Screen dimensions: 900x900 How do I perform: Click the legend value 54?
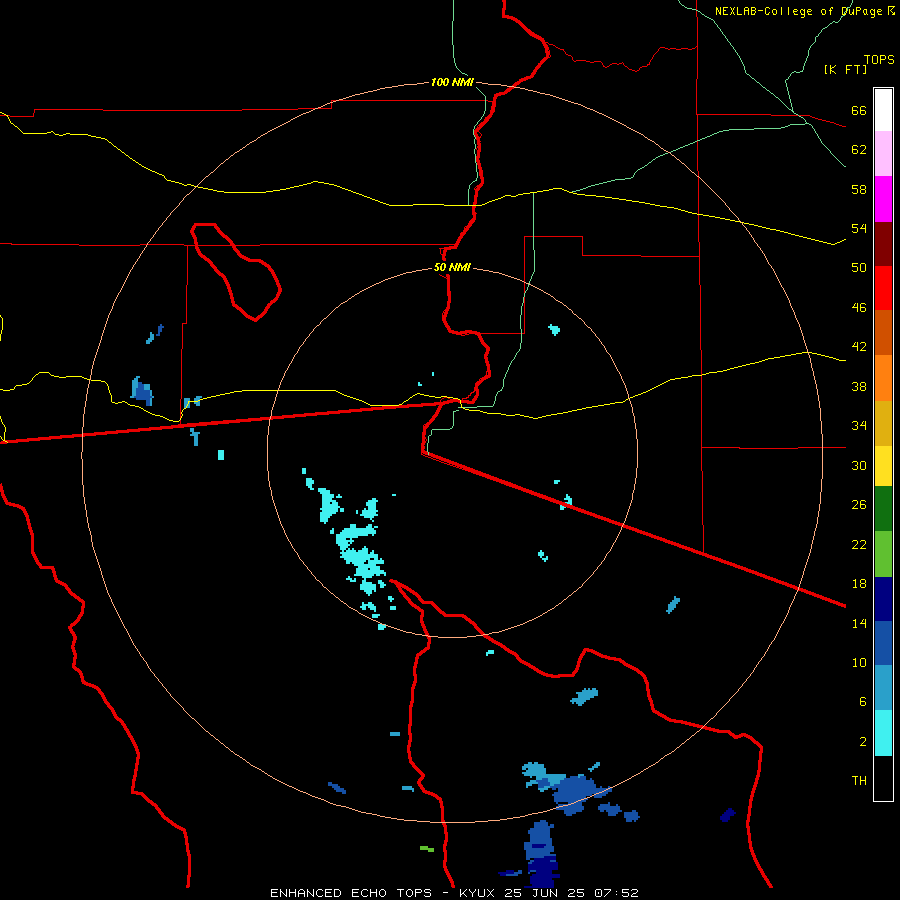(859, 229)
